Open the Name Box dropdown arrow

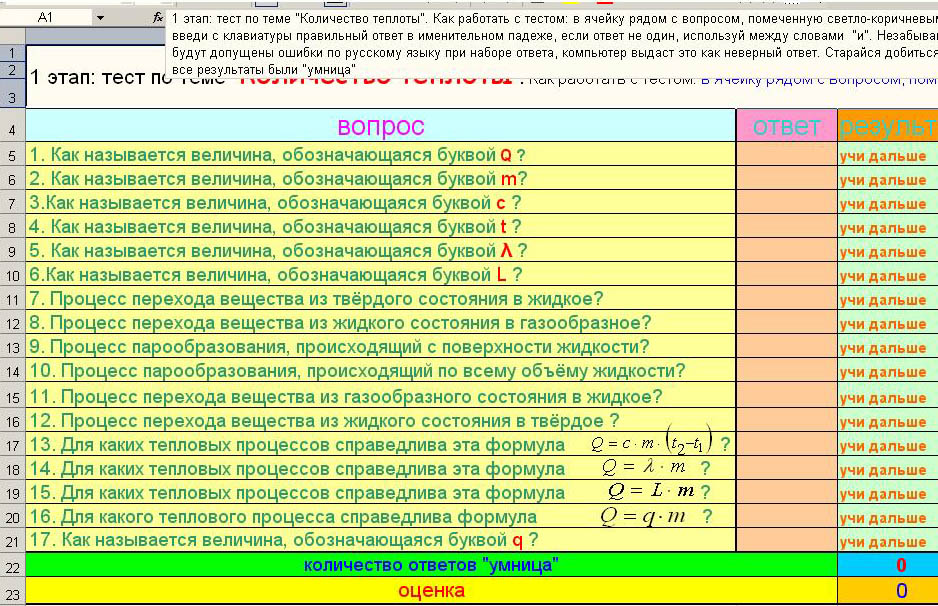pos(100,18)
